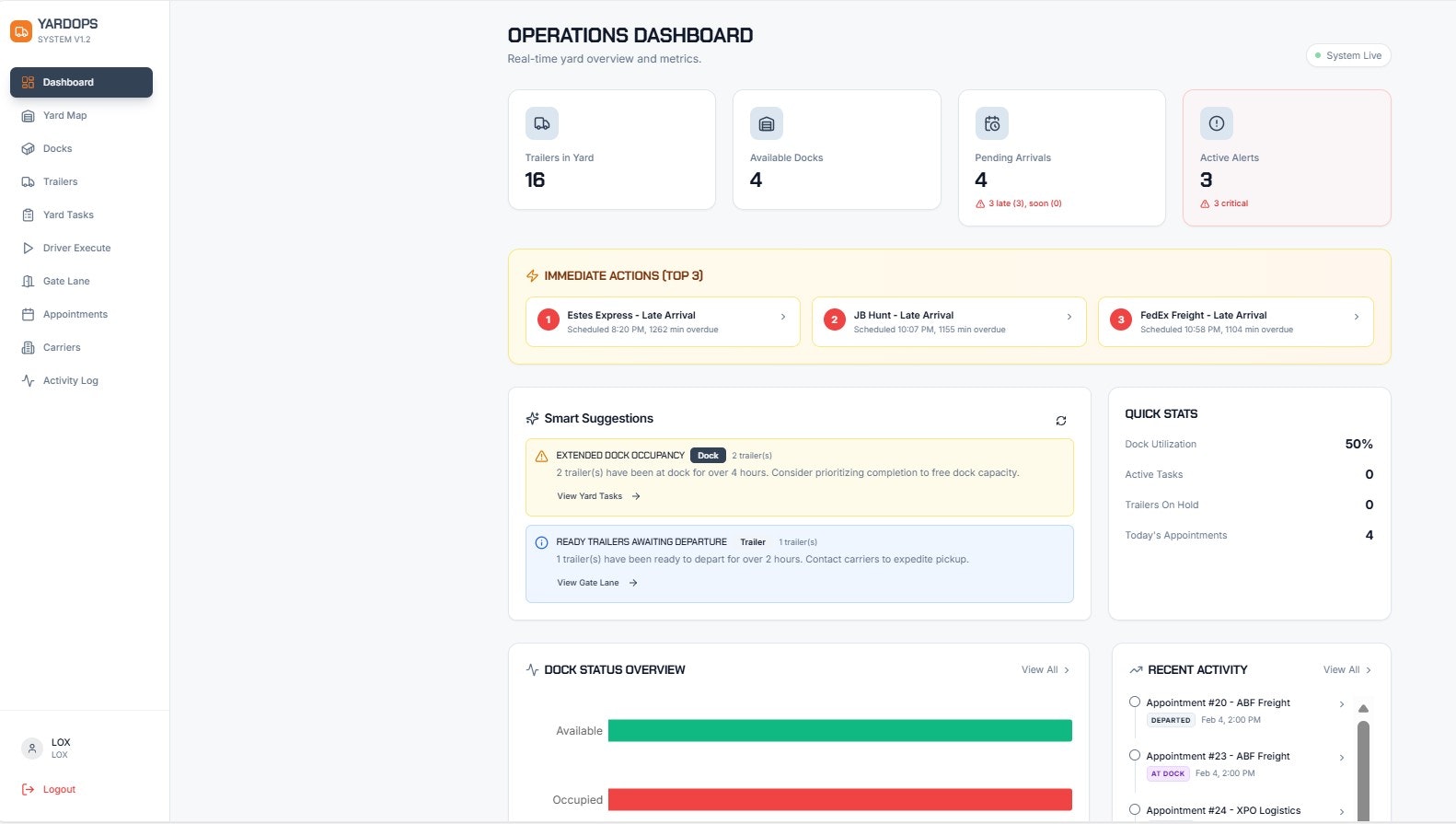
Task: Click the DEPARTED status badge
Action: (x=1171, y=720)
